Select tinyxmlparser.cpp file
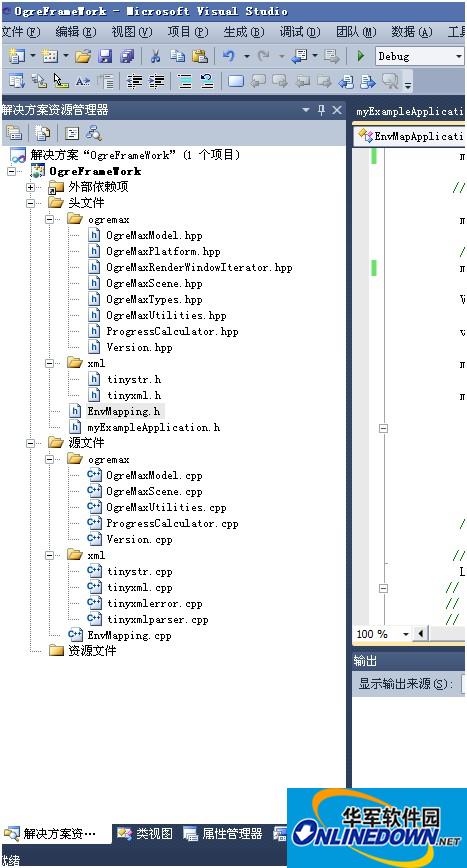 [158, 619]
